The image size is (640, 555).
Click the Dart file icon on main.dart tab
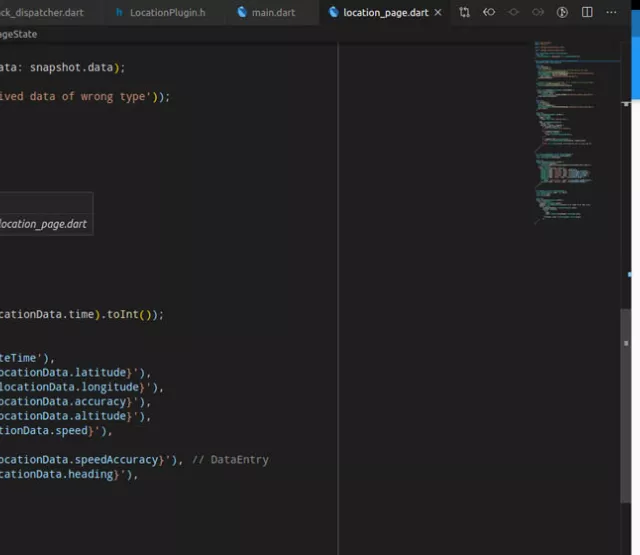click(242, 12)
